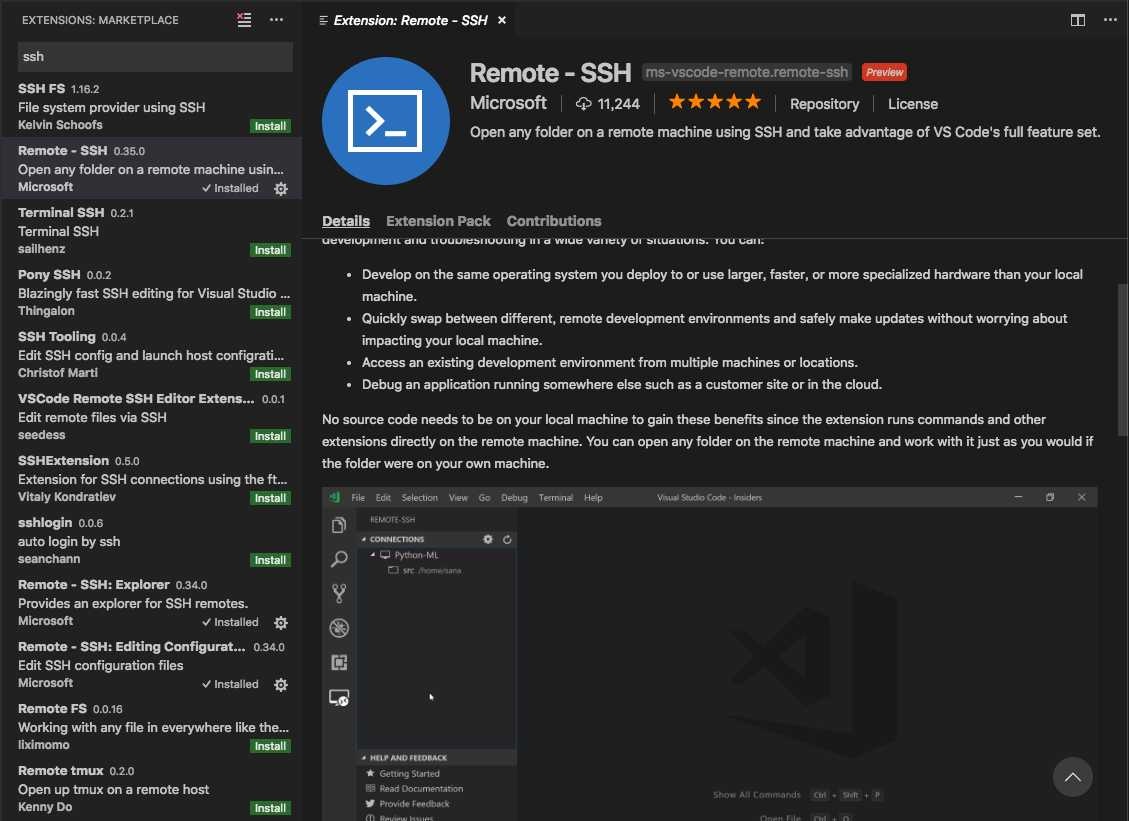Select the Extension: Remote - SSH editor tab
This screenshot has height=821, width=1129.
point(410,20)
